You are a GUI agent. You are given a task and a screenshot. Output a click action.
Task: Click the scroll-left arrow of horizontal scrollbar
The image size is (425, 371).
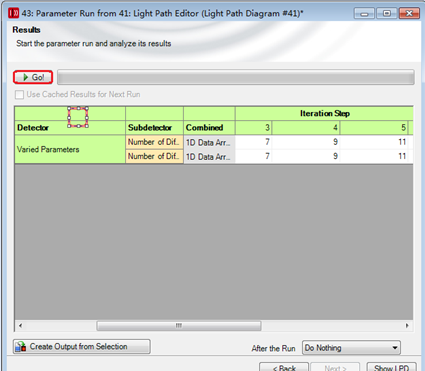[x=21, y=326]
